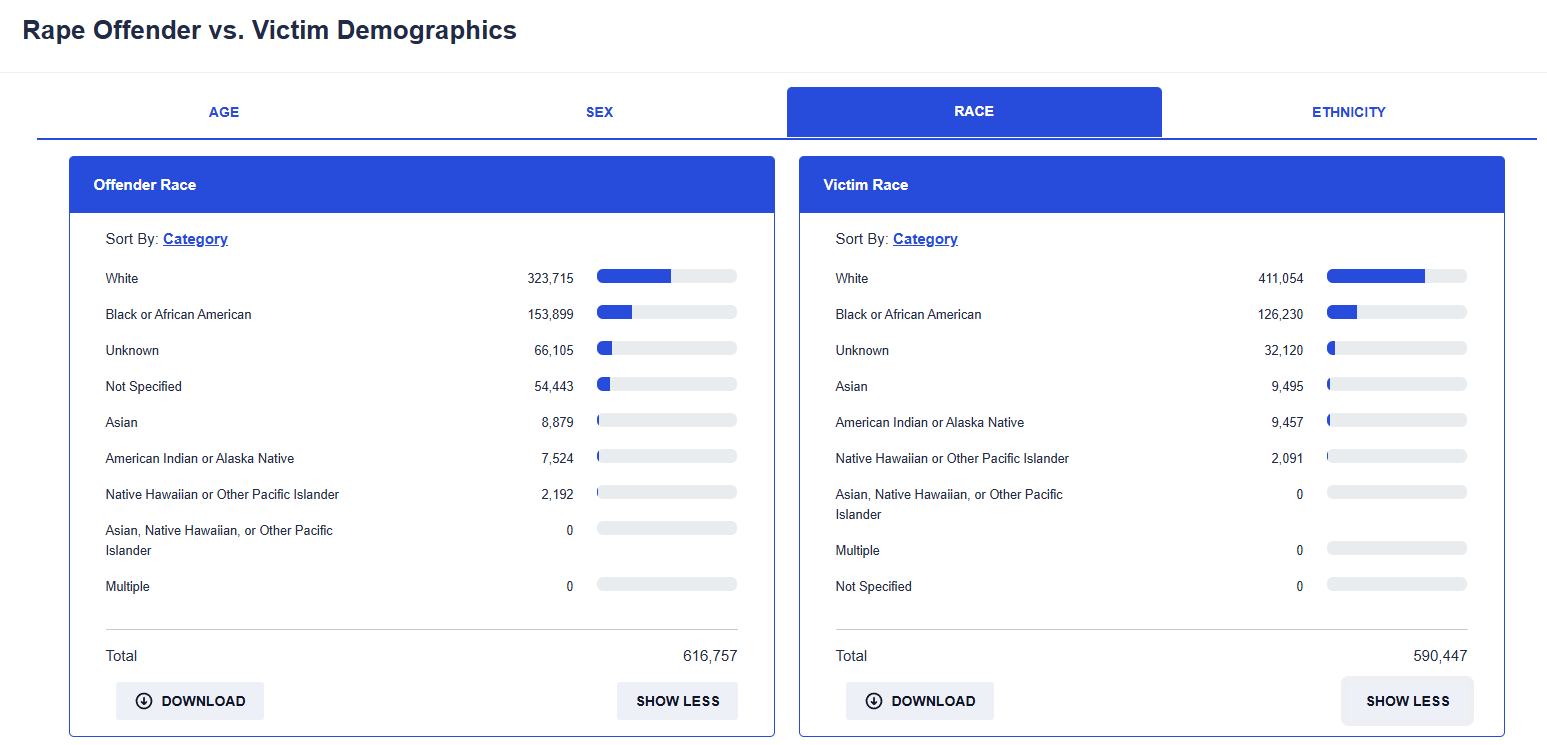Image resolution: width=1547 pixels, height=745 pixels.
Task: Click the American Indian offender bar
Action: 667,456
